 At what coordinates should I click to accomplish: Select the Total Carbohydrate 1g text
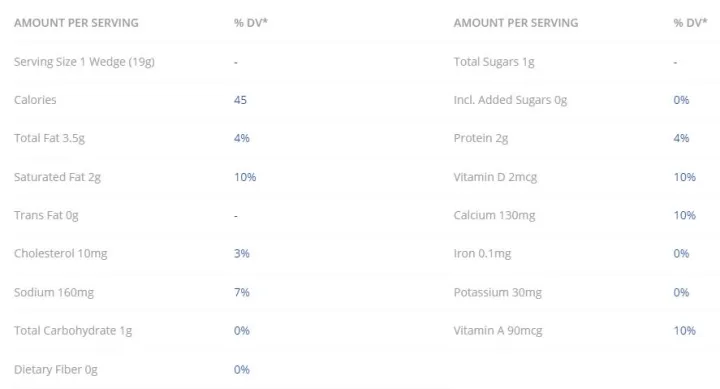point(73,331)
